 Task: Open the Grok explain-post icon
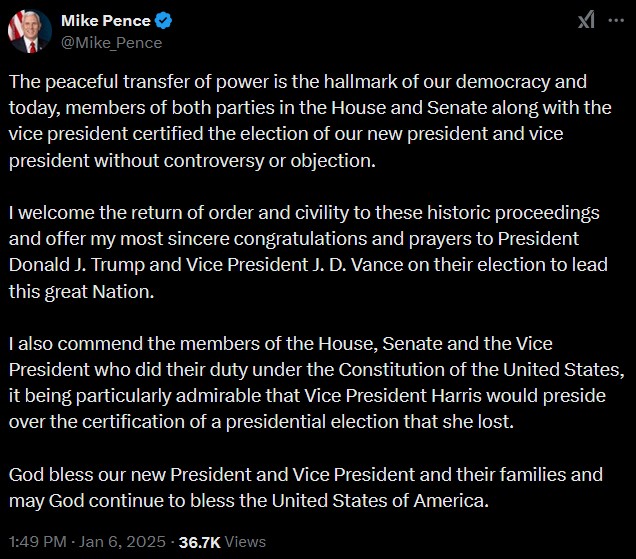587,20
